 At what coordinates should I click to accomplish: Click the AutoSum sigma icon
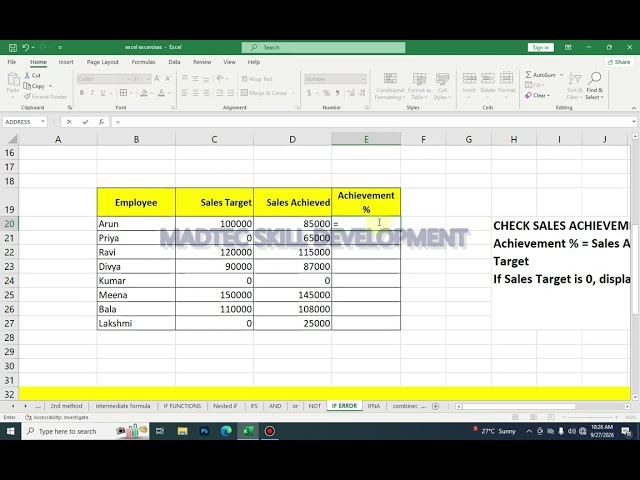528,75
